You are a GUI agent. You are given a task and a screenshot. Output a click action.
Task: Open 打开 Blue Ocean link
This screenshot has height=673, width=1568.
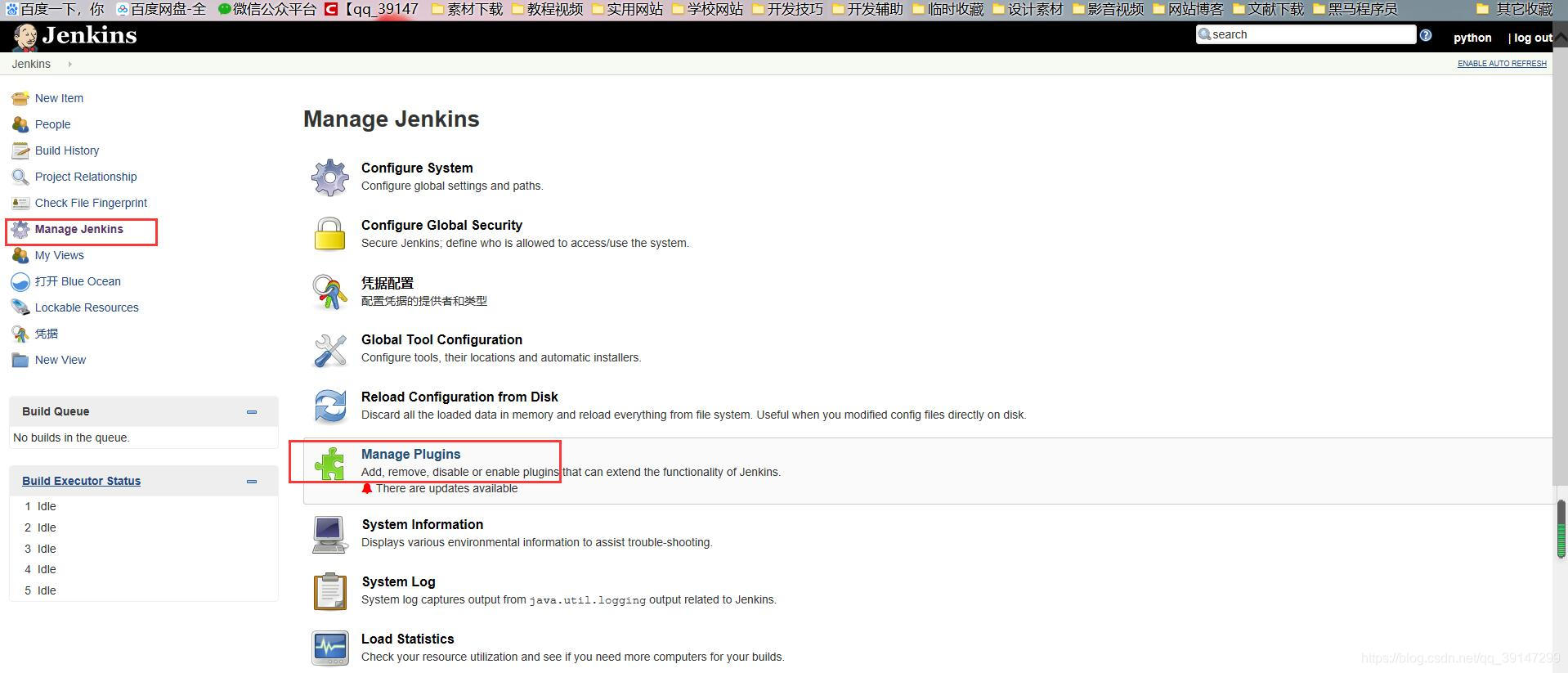pyautogui.click(x=78, y=281)
